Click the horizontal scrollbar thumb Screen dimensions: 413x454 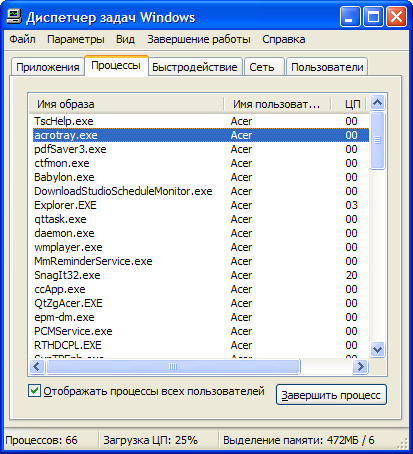(x=173, y=366)
